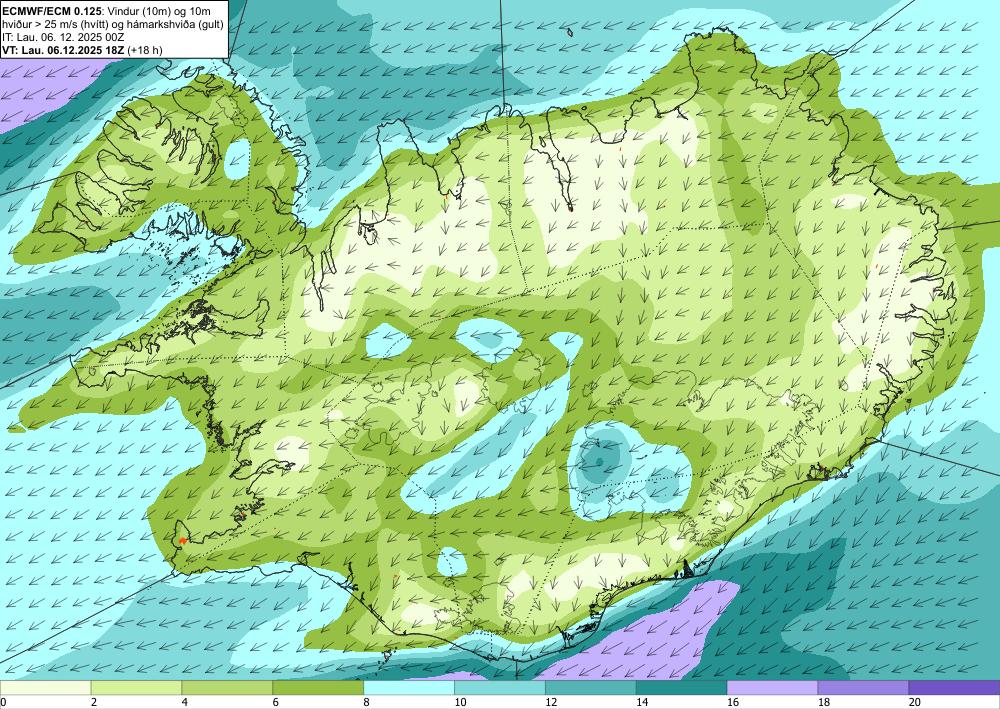Click the initial time 'IT: Lau. 06. 12. 2025 00Z'
The height and width of the screenshot is (709, 1000).
point(63,37)
